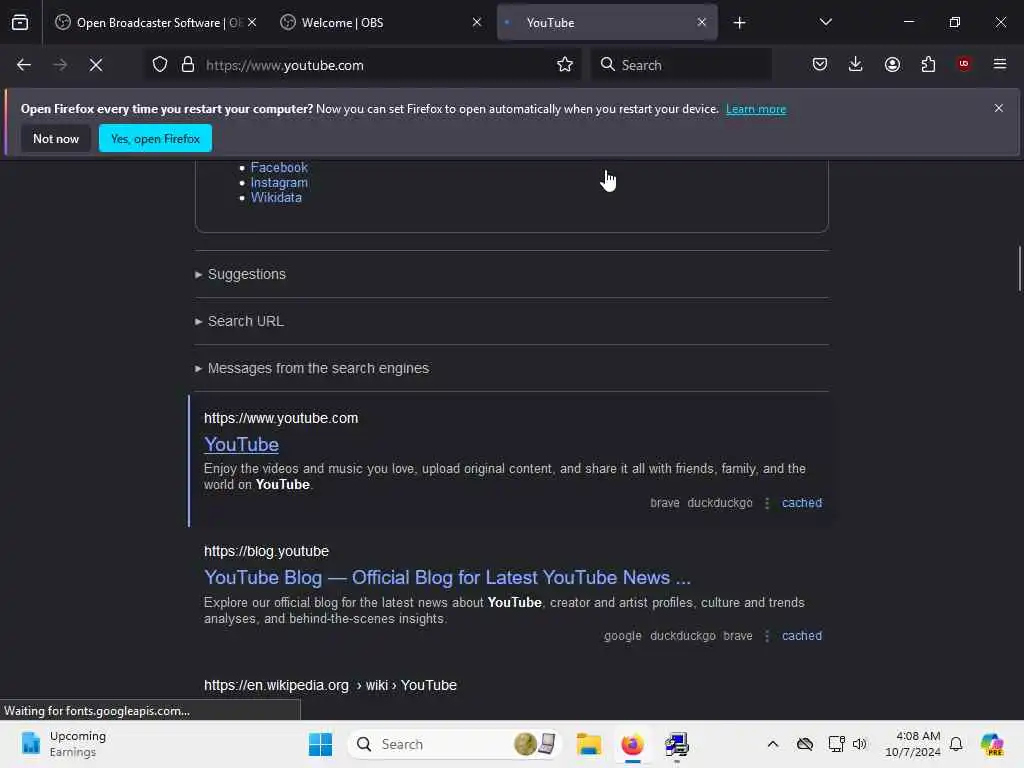The height and width of the screenshot is (768, 1024).
Task: Open the Facebook link
Action: [279, 167]
